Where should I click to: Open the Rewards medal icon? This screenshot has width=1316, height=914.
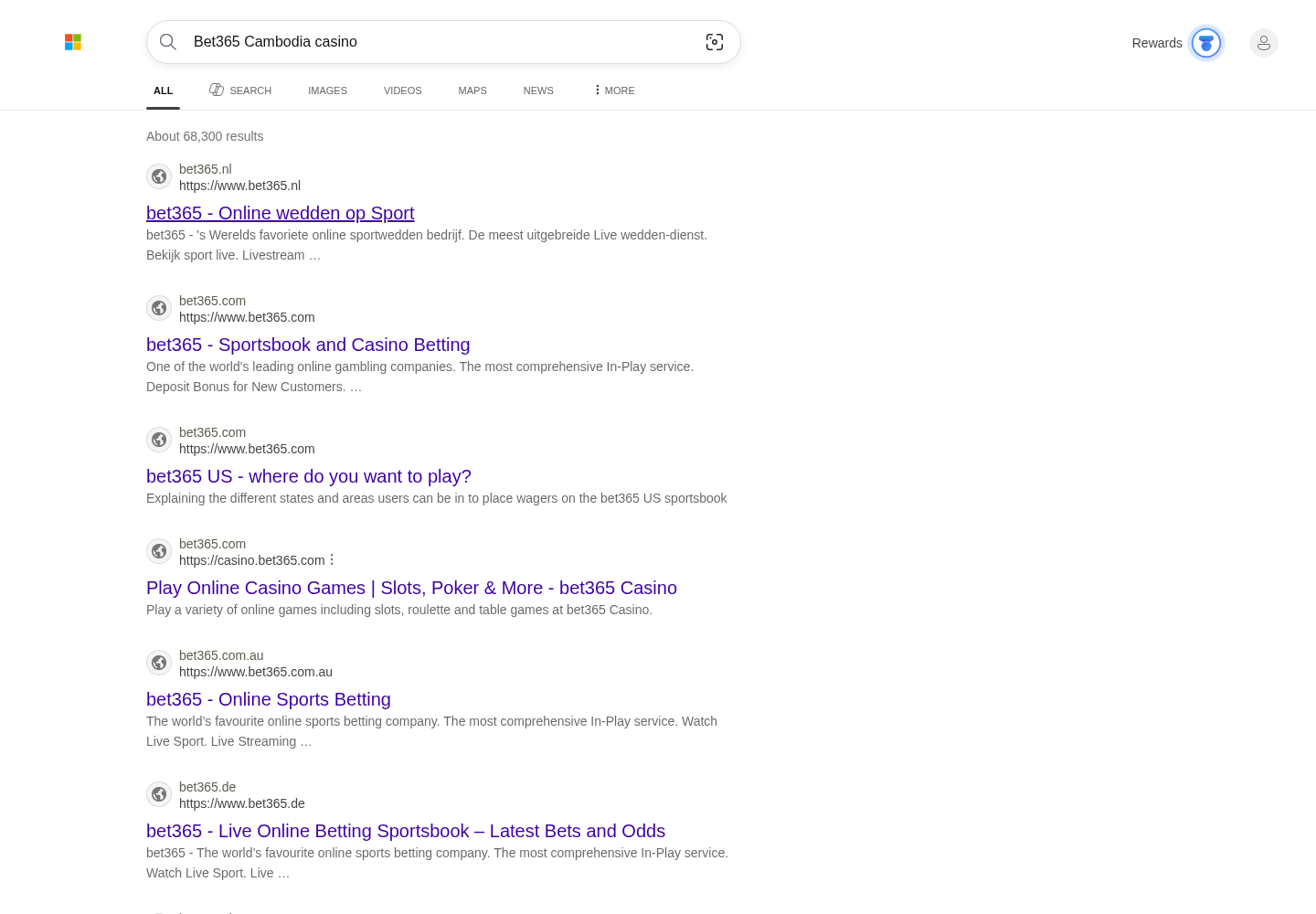[1206, 43]
